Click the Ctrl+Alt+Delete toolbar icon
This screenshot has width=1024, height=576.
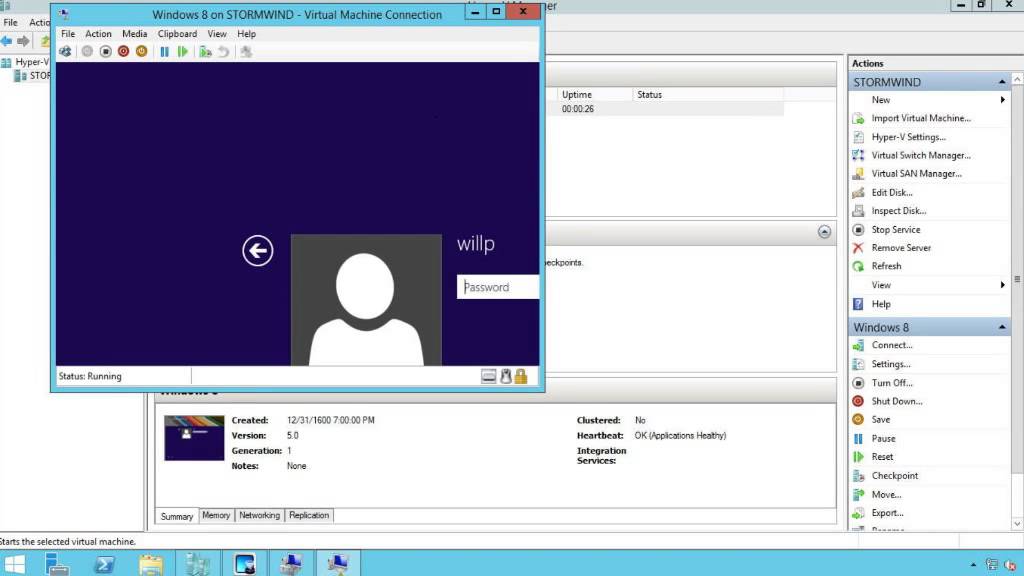point(65,52)
